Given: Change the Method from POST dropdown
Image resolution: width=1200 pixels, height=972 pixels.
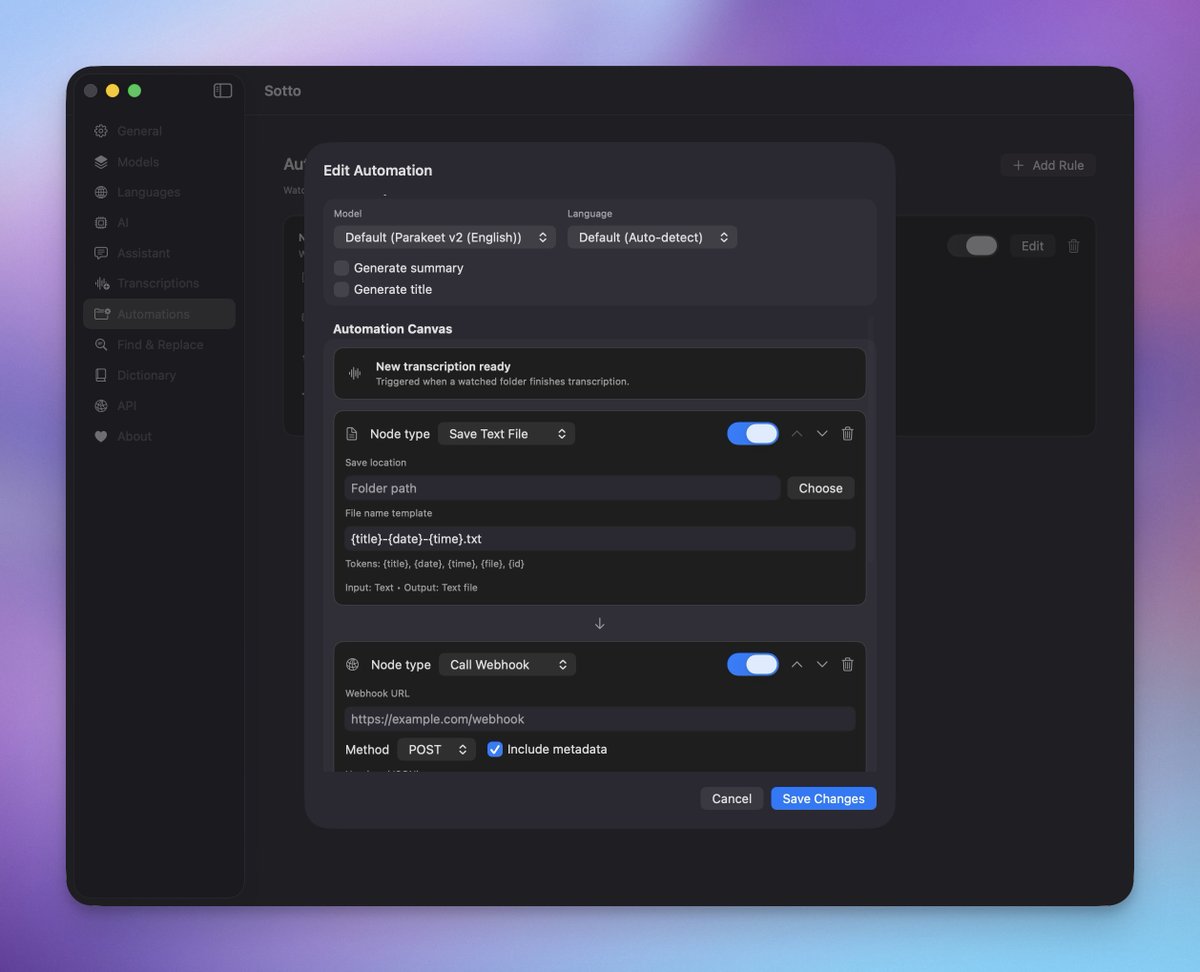Looking at the screenshot, I should pyautogui.click(x=436, y=749).
